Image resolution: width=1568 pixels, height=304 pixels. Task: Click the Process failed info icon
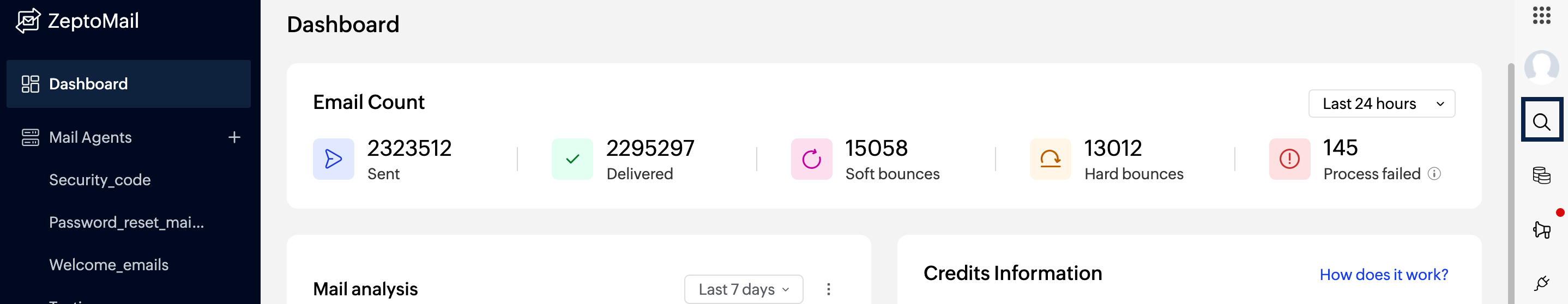1434,174
